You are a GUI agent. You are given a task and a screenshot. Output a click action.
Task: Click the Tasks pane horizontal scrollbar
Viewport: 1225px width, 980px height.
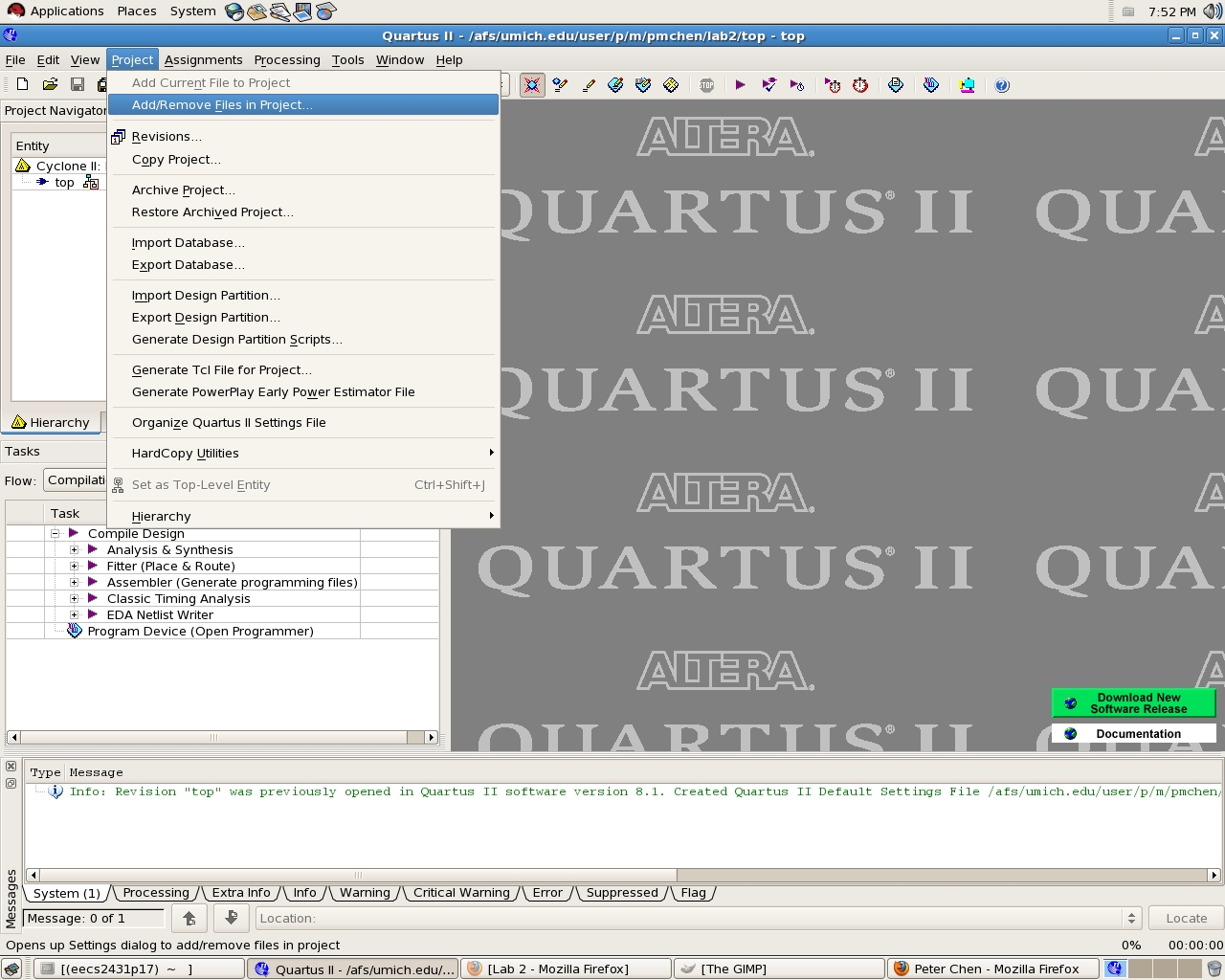point(222,737)
